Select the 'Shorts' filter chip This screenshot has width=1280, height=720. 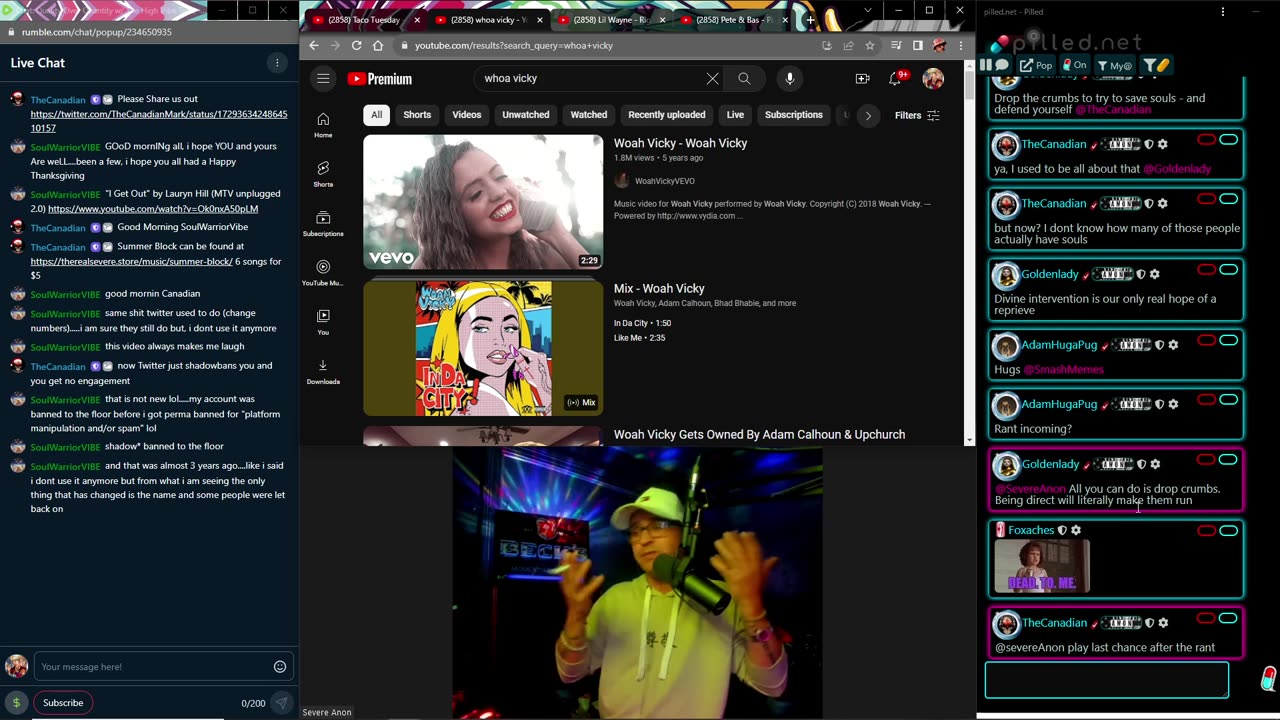pyautogui.click(x=417, y=115)
